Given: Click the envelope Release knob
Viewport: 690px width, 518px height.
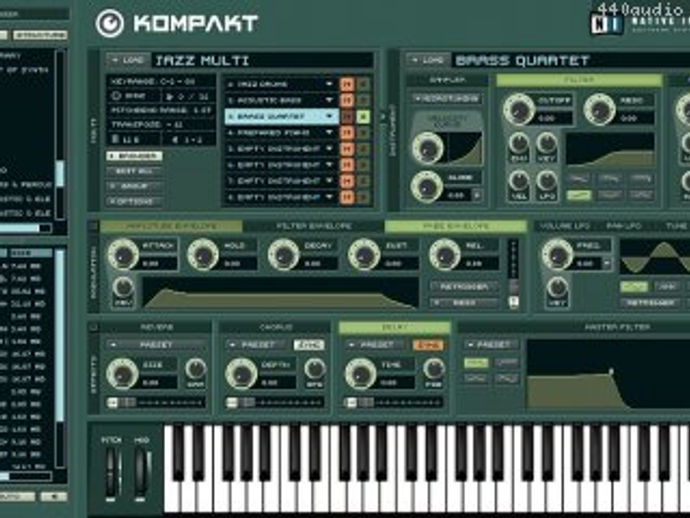Looking at the screenshot, I should click(x=444, y=254).
